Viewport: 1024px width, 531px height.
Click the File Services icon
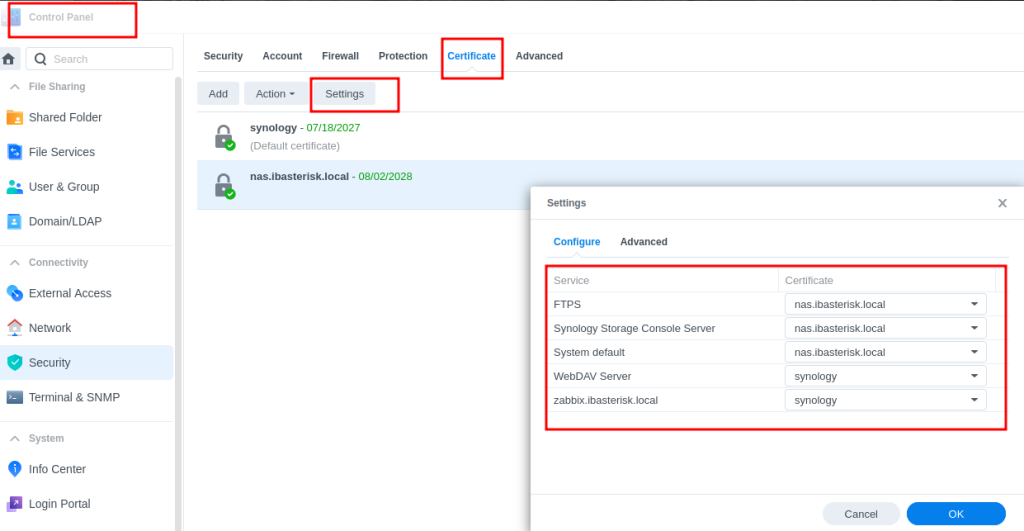pyautogui.click(x=14, y=152)
